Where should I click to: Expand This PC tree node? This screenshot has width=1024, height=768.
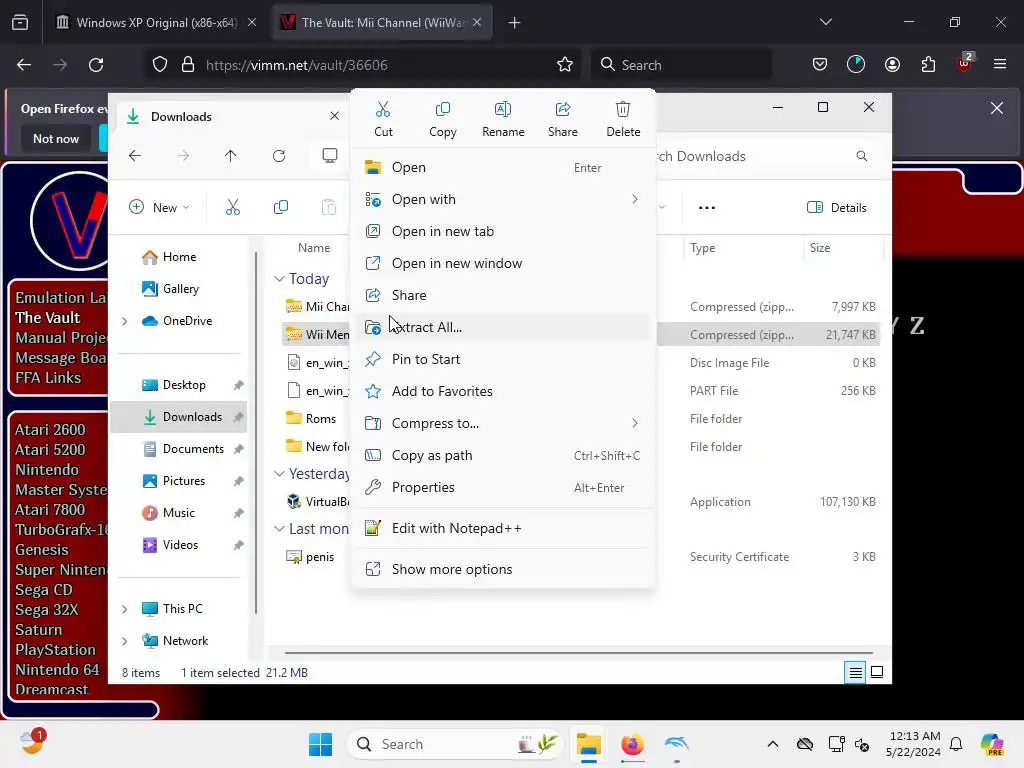tap(124, 609)
